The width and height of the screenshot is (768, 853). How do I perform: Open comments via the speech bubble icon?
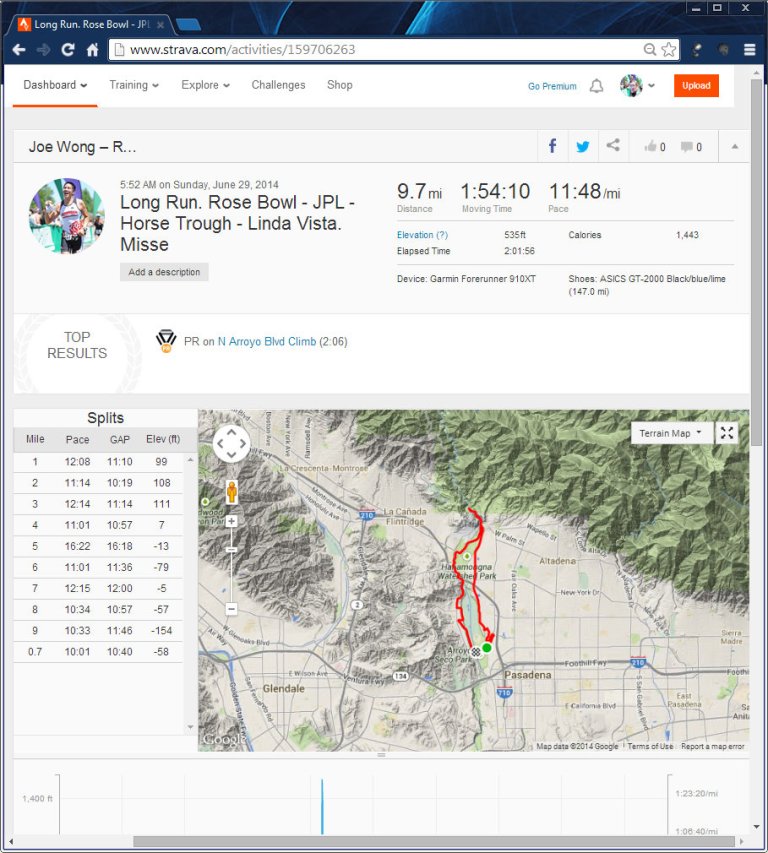point(684,146)
